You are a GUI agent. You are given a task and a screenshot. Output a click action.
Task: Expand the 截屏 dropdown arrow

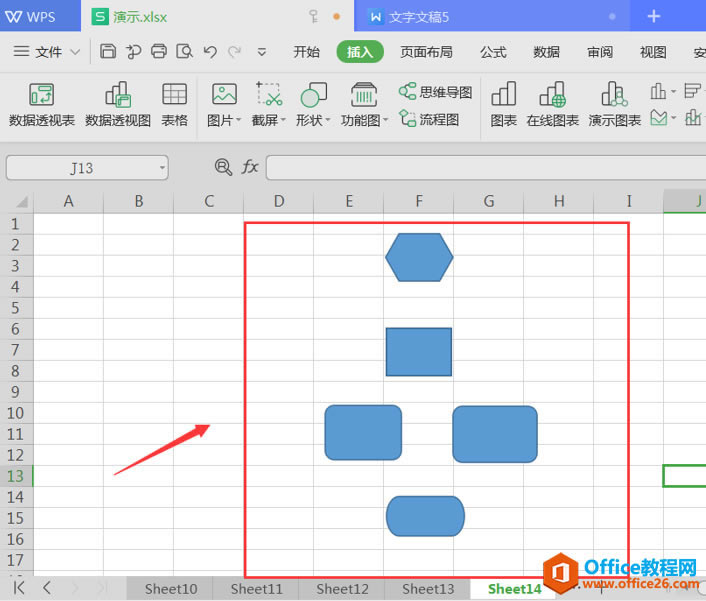[x=283, y=120]
